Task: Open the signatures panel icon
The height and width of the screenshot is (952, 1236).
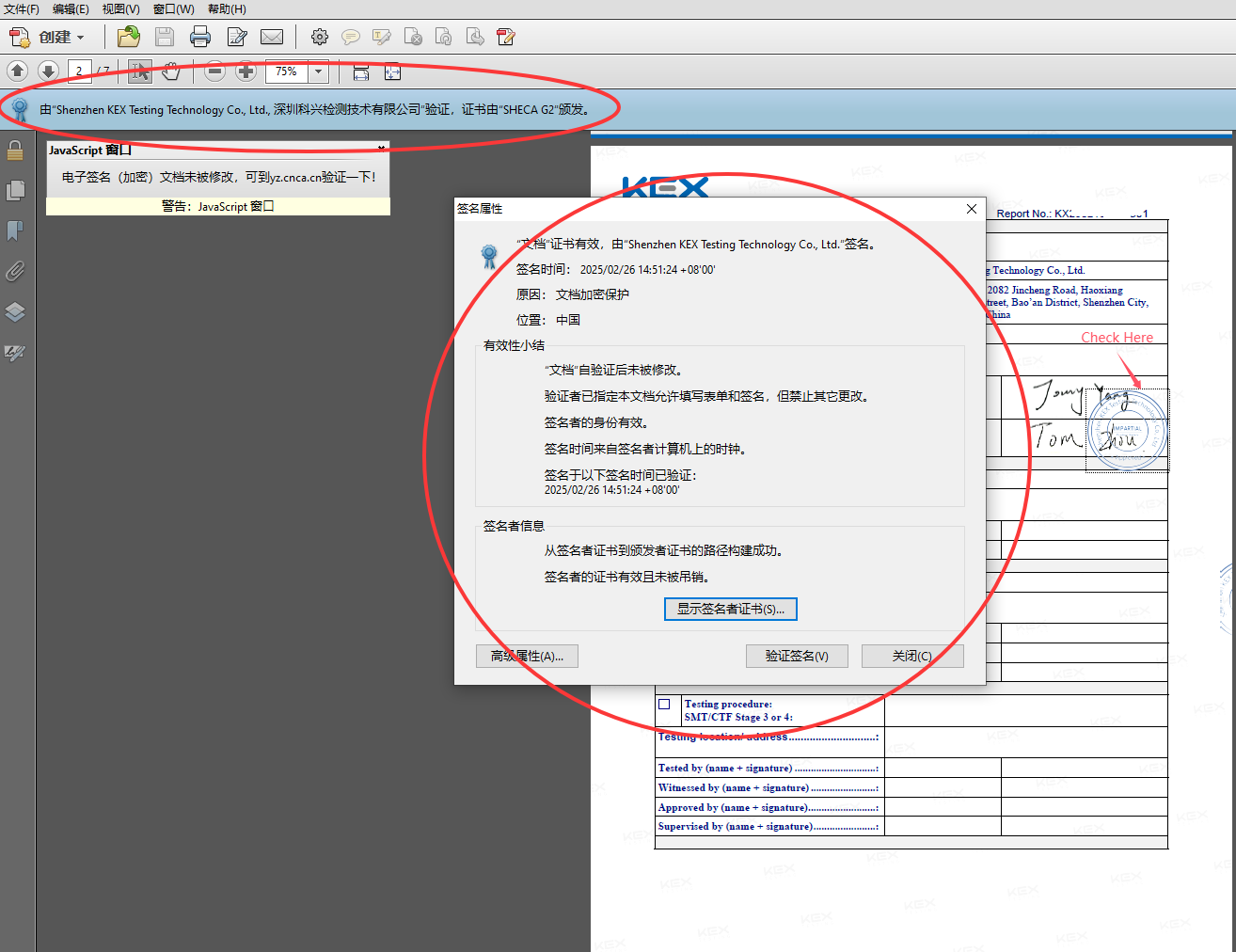Action: click(x=15, y=354)
